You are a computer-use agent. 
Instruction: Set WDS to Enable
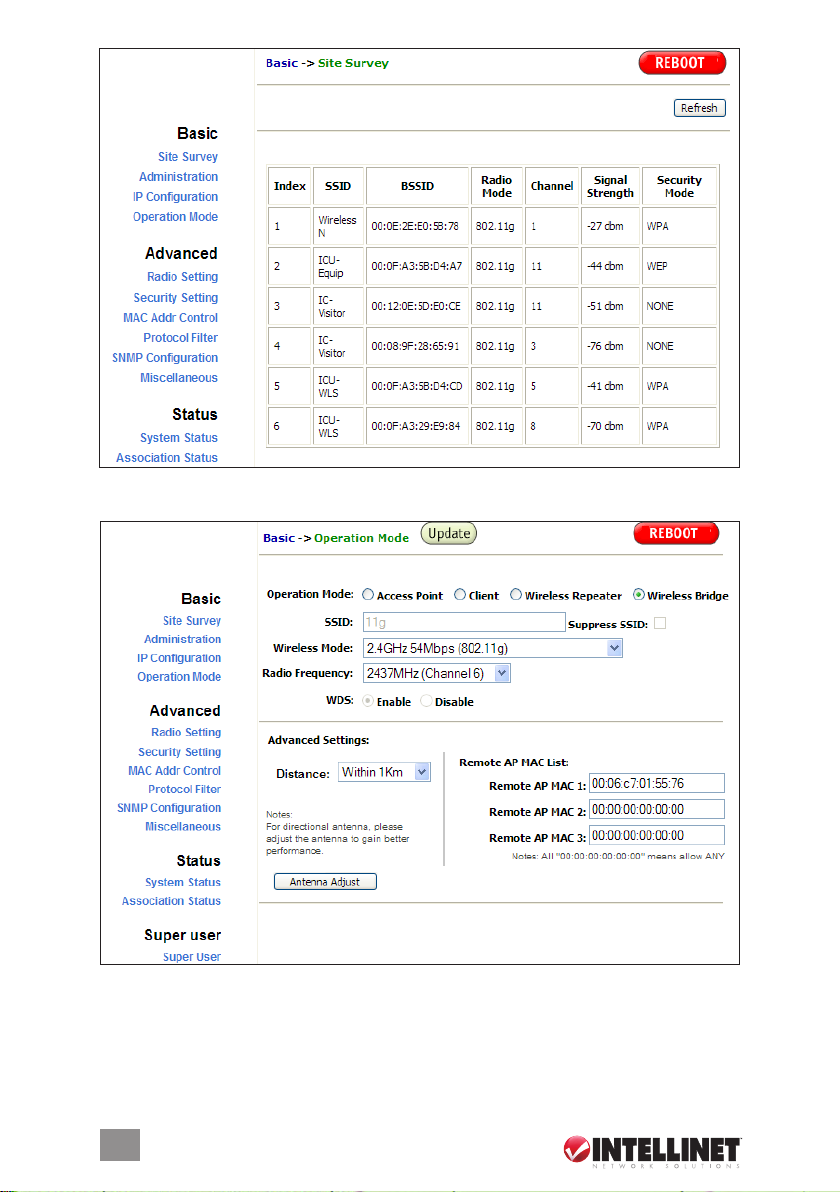(x=368, y=701)
